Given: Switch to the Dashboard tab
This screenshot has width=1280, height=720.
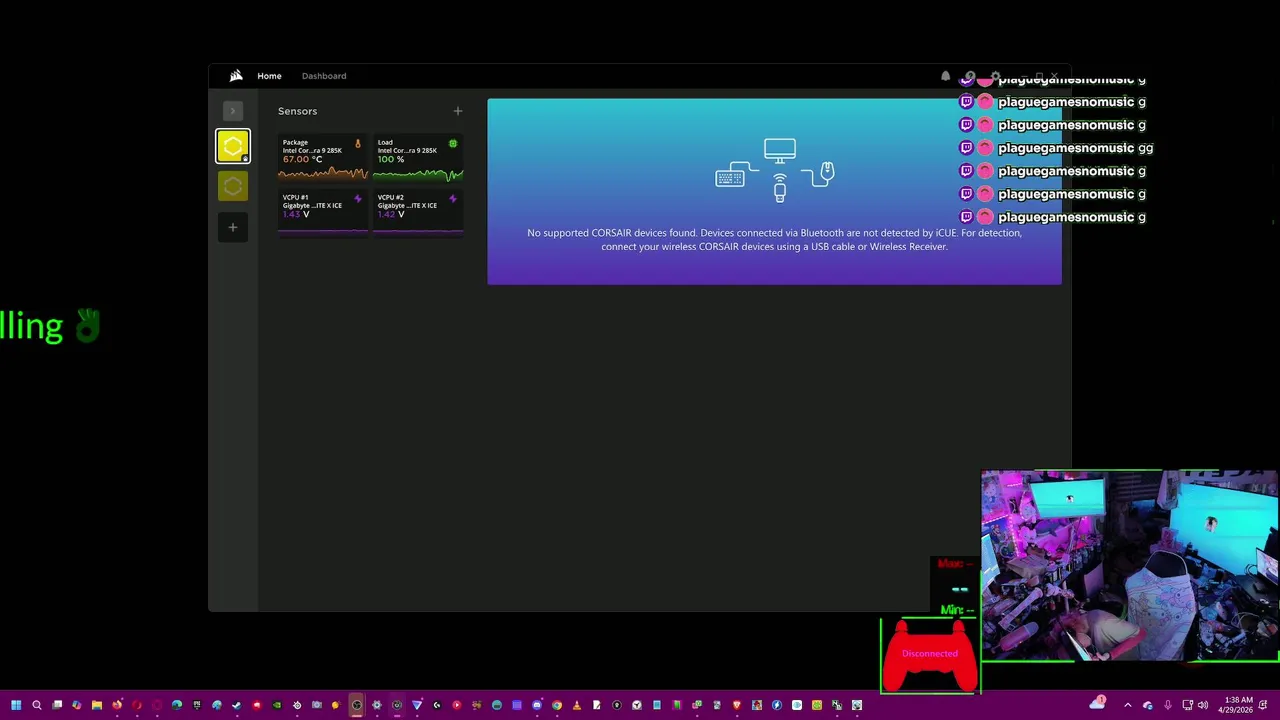Looking at the screenshot, I should click(324, 76).
